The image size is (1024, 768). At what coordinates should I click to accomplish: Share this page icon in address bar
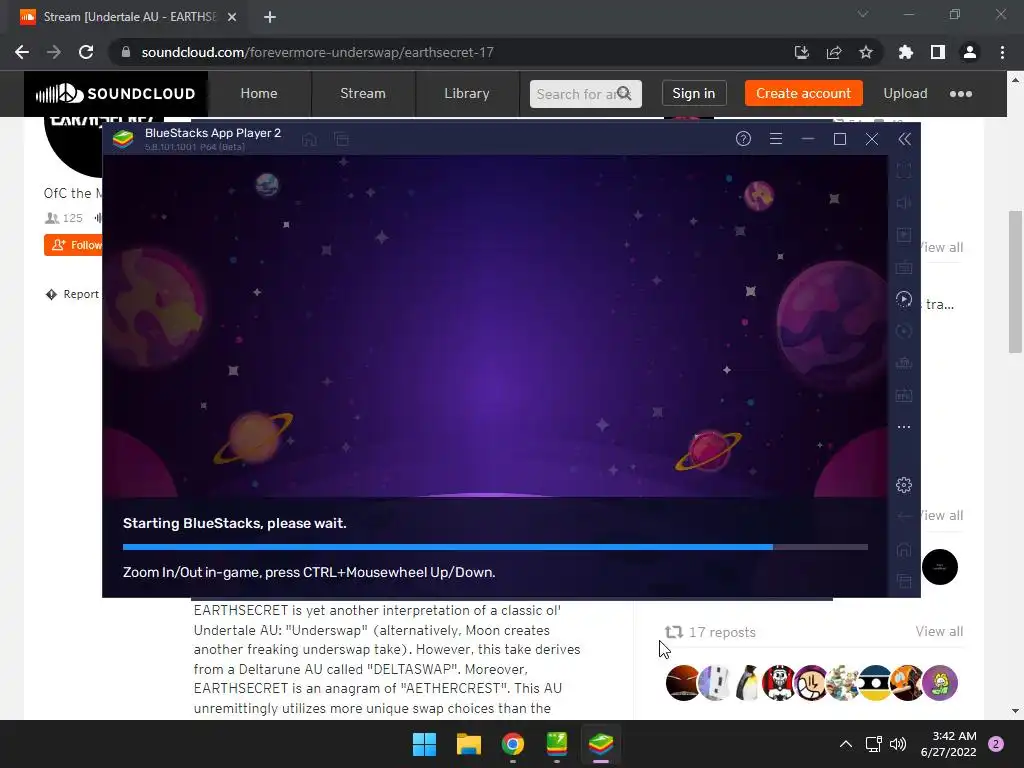pyautogui.click(x=834, y=52)
